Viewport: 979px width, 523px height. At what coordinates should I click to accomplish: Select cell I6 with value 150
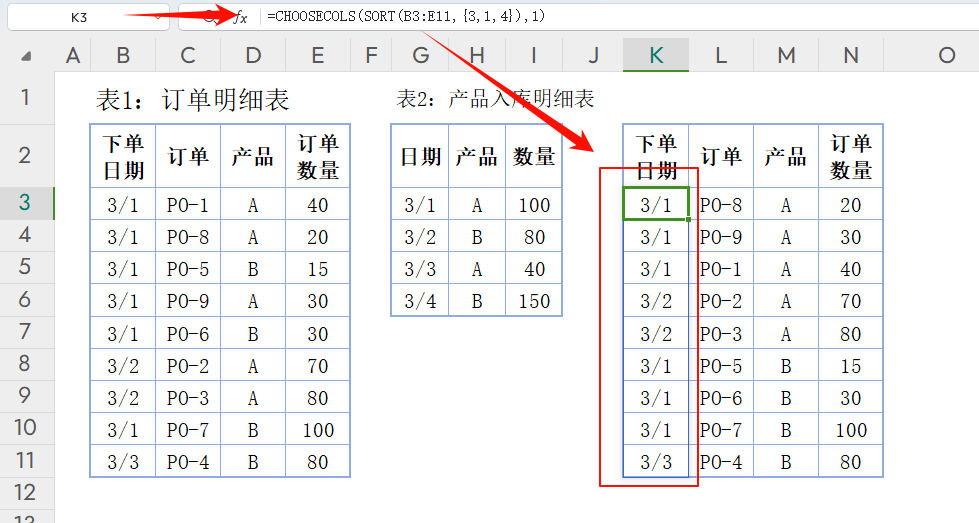(534, 300)
